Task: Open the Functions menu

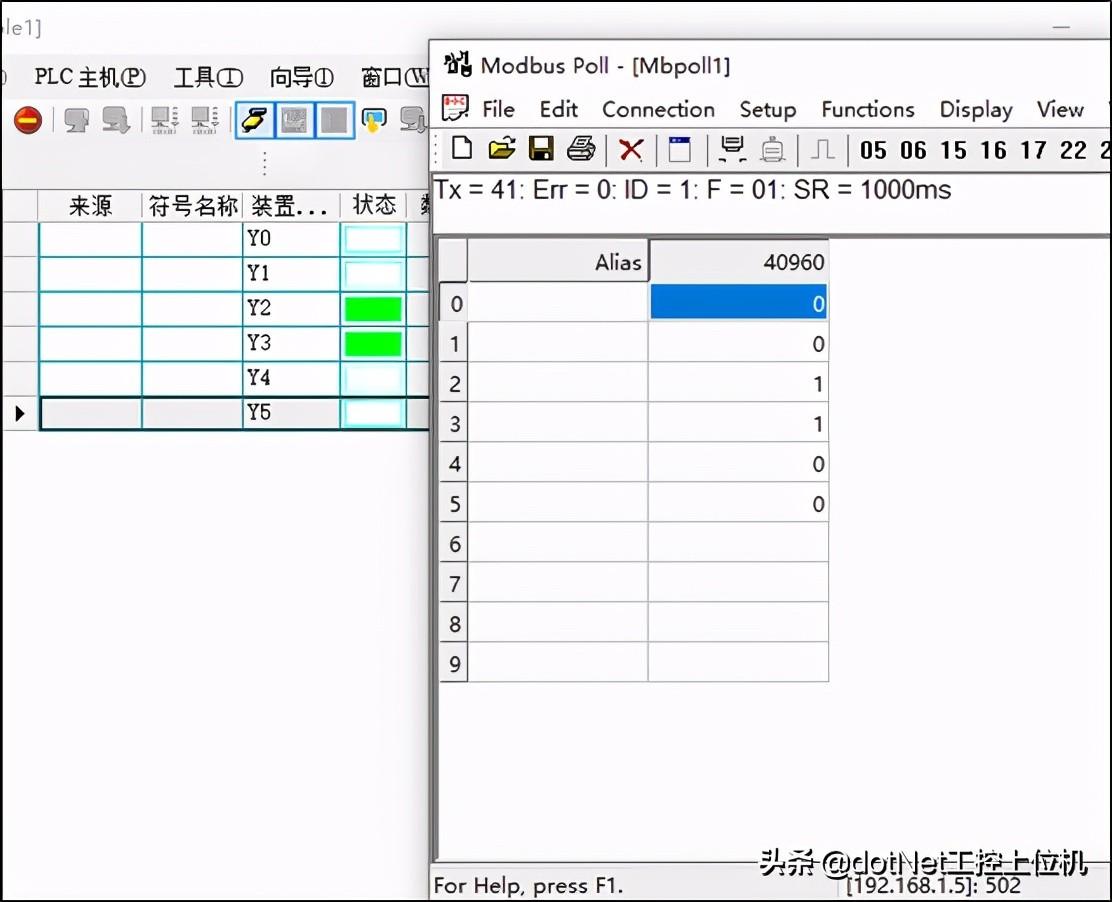Action: (x=868, y=109)
